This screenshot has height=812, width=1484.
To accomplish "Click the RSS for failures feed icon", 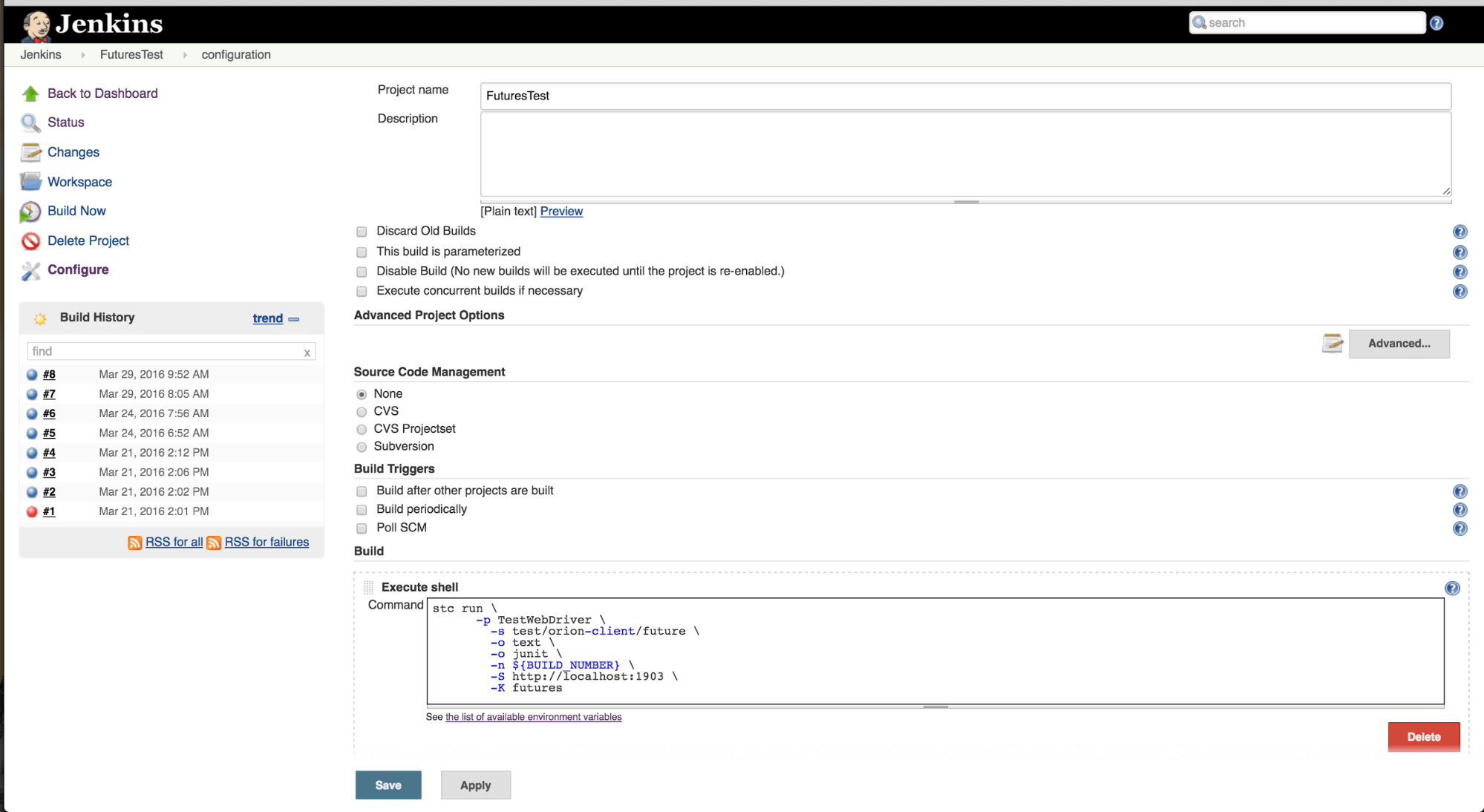I will pyautogui.click(x=214, y=543).
